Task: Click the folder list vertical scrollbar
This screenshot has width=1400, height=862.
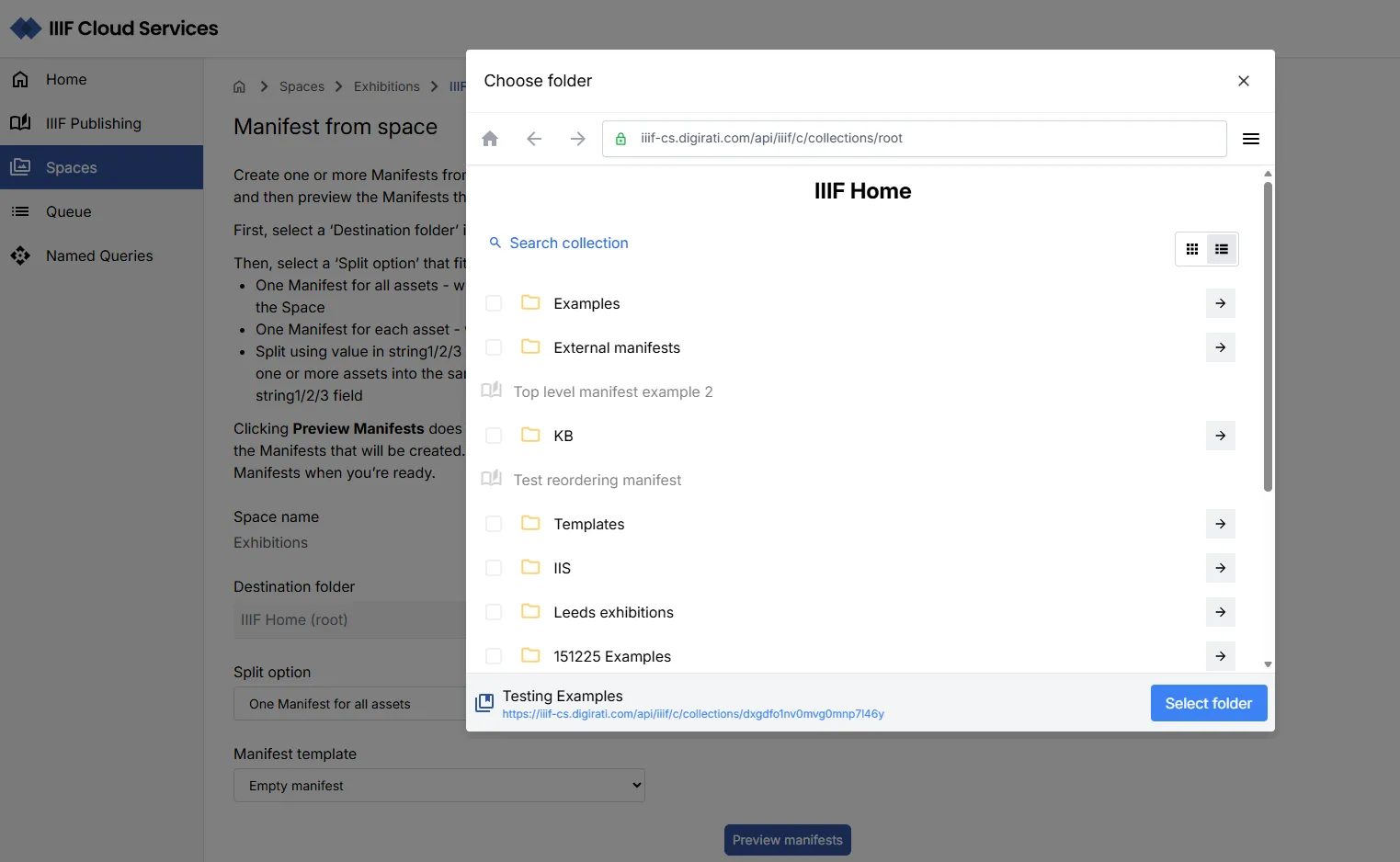Action: 1268,336
